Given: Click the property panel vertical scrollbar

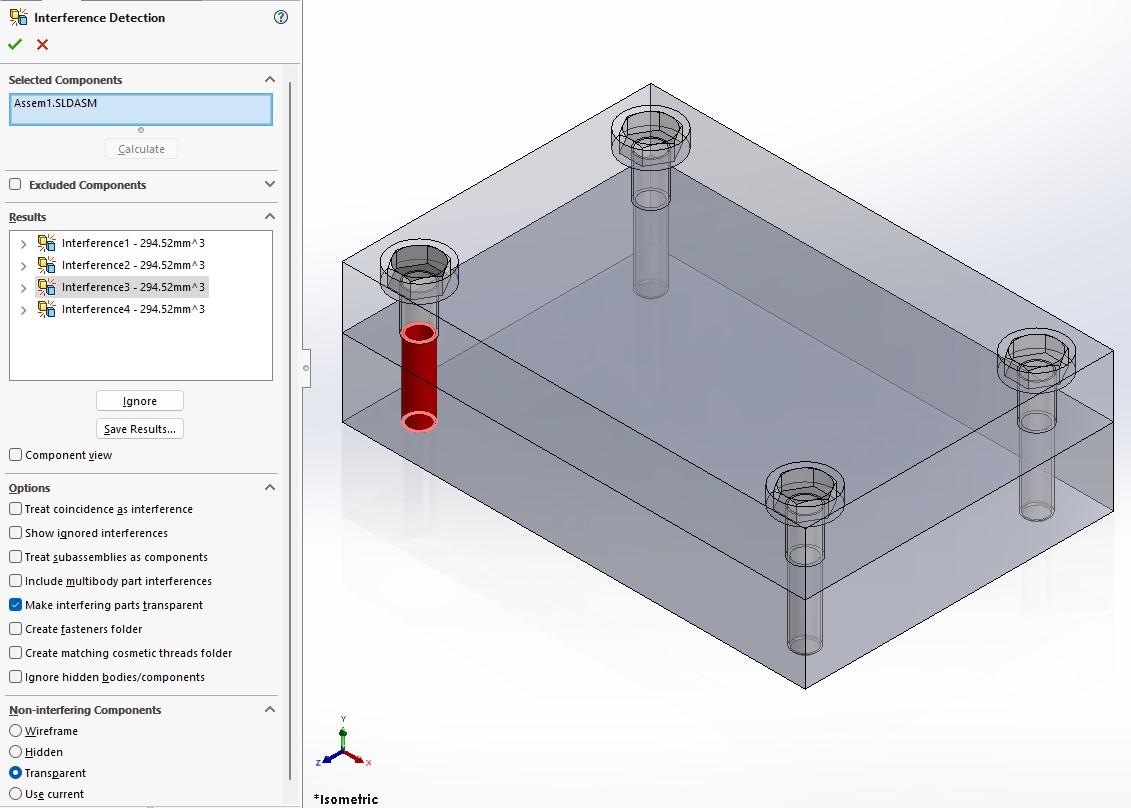Looking at the screenshot, I should click(x=290, y=431).
